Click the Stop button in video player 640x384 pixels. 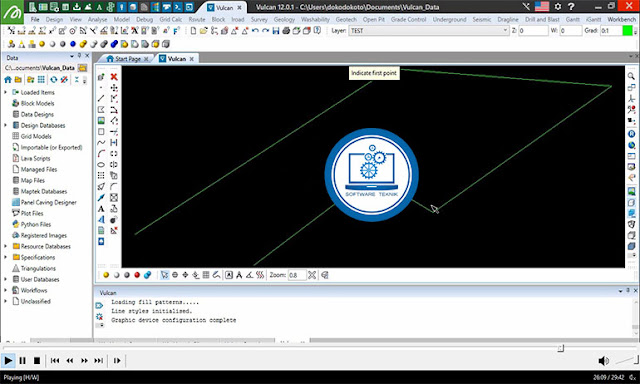coord(37,360)
